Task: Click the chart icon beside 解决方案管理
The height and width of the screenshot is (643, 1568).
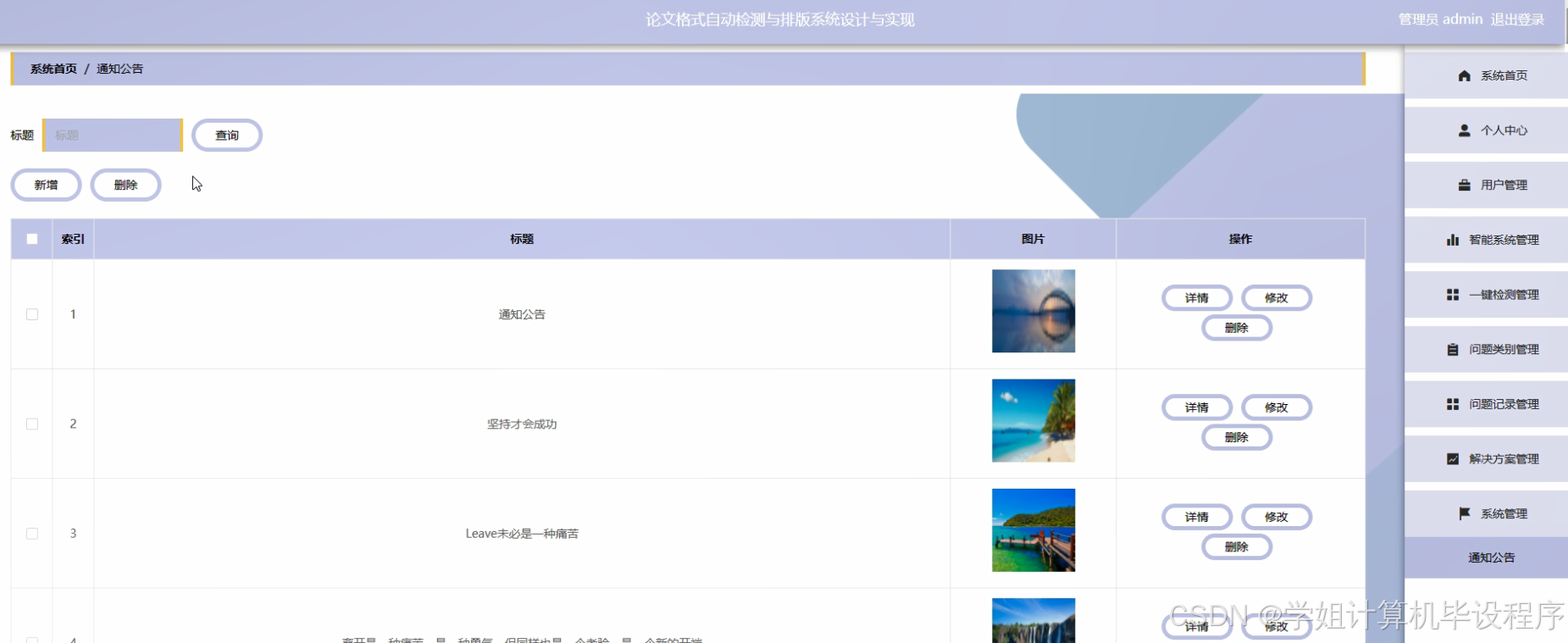Action: click(x=1452, y=459)
